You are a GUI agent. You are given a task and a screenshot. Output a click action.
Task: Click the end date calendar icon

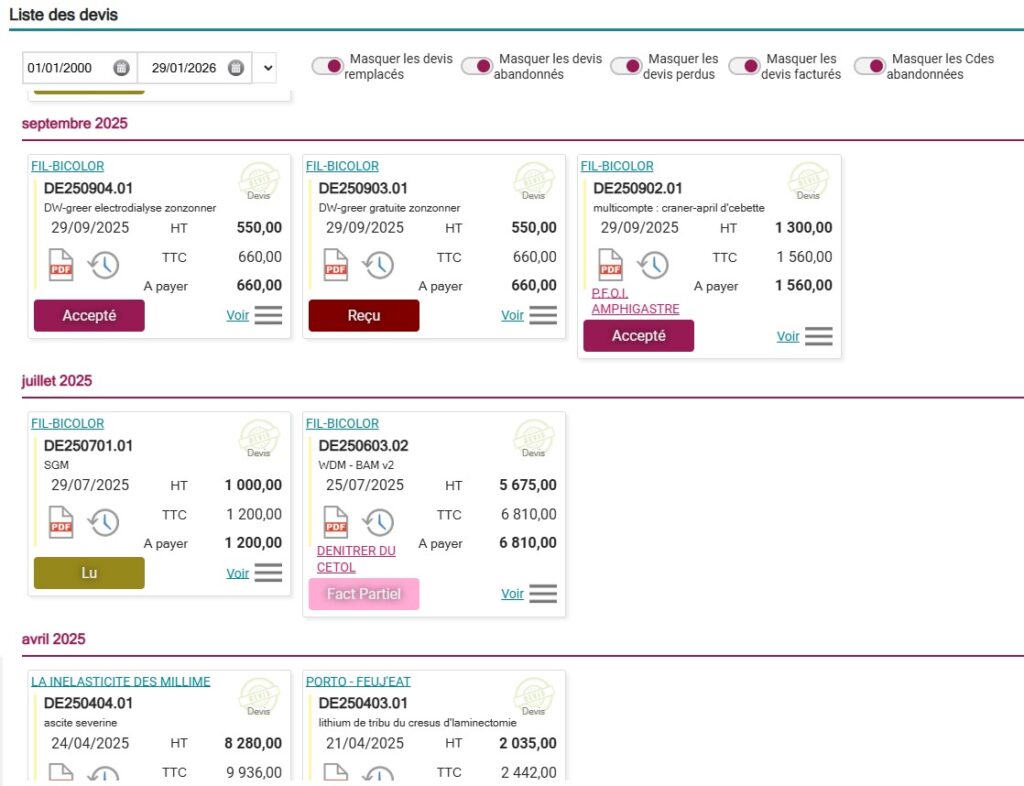pos(235,68)
